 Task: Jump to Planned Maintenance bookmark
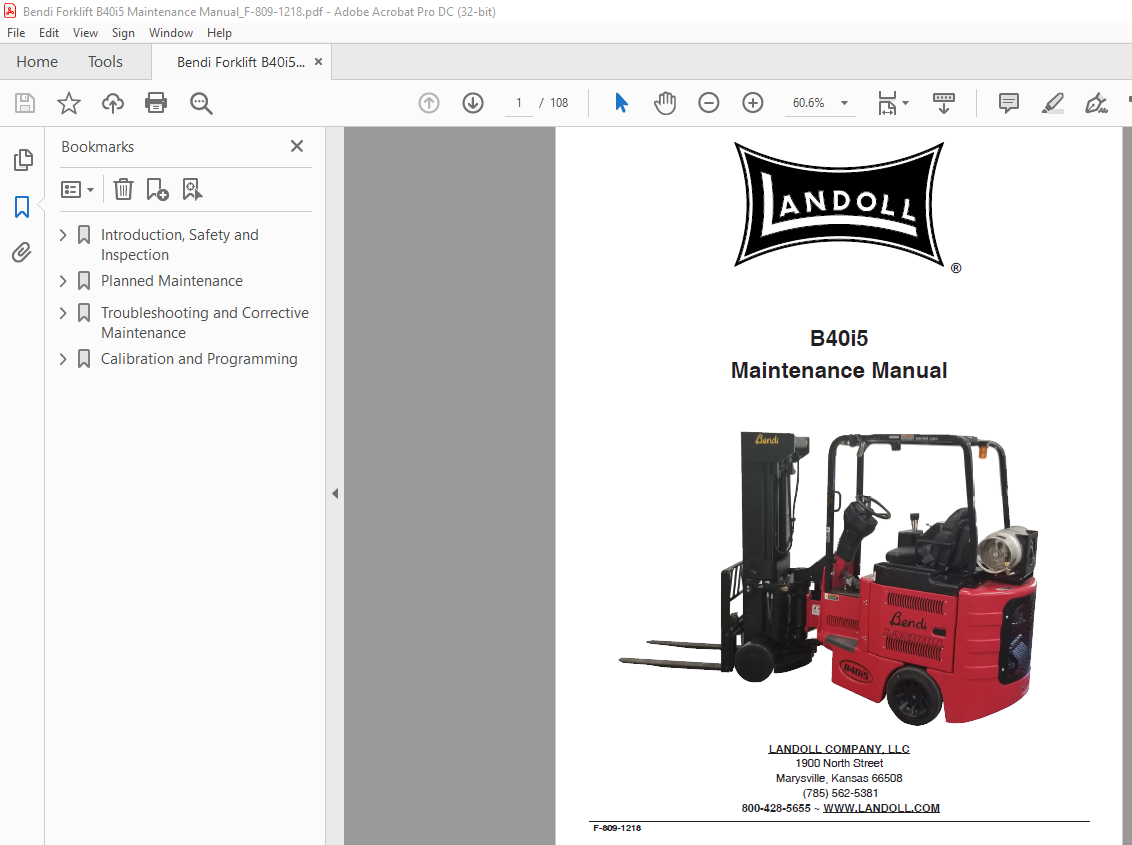tap(172, 281)
